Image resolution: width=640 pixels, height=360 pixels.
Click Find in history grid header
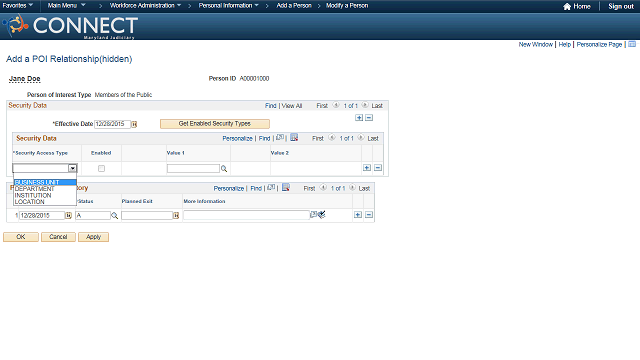pyautogui.click(x=256, y=188)
